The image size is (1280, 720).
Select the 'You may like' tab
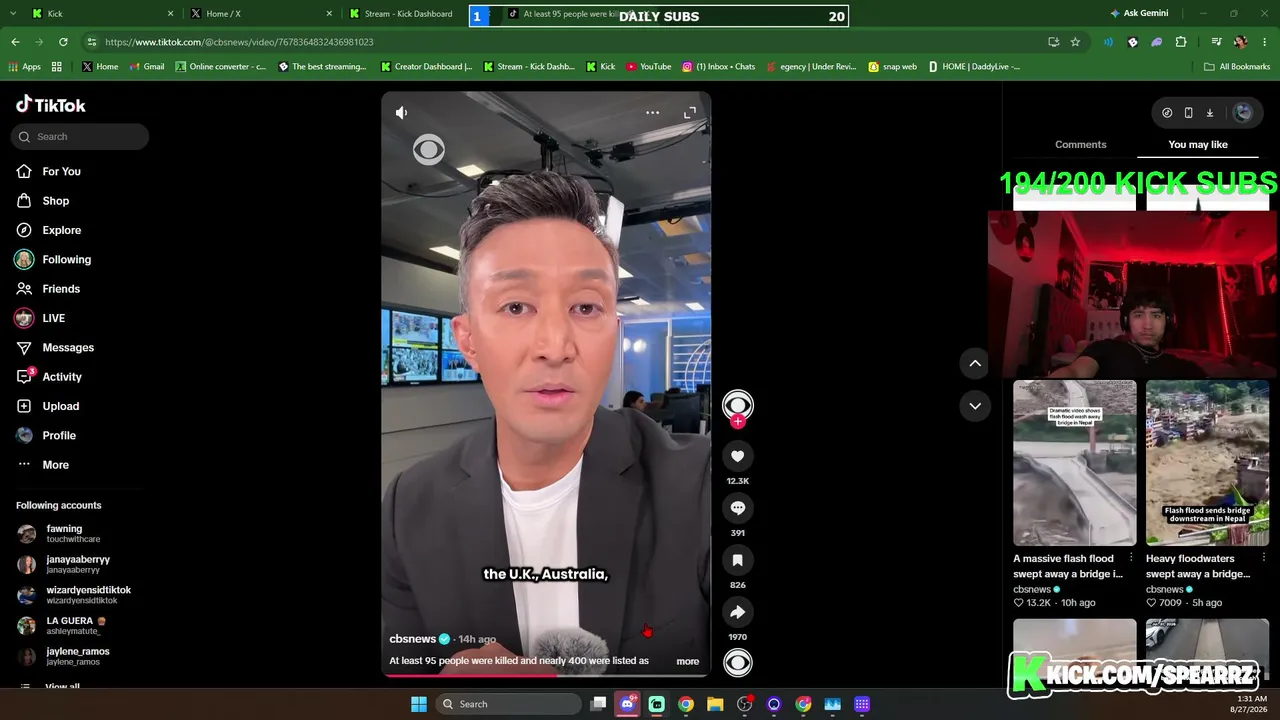point(1198,145)
